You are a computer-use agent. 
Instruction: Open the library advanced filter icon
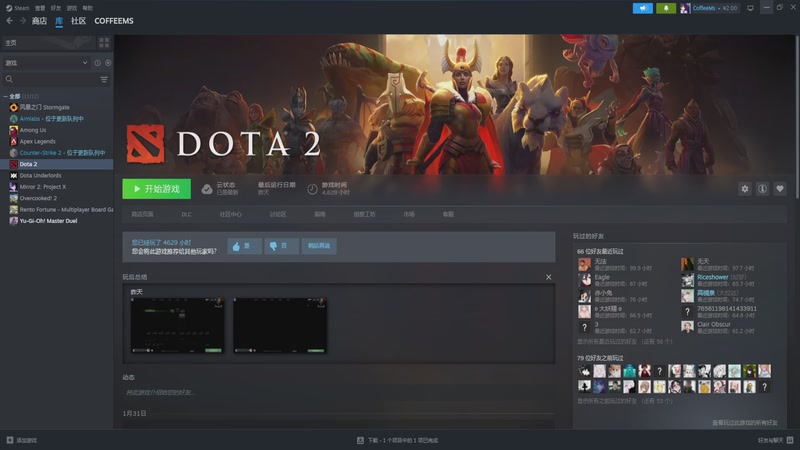click(104, 80)
